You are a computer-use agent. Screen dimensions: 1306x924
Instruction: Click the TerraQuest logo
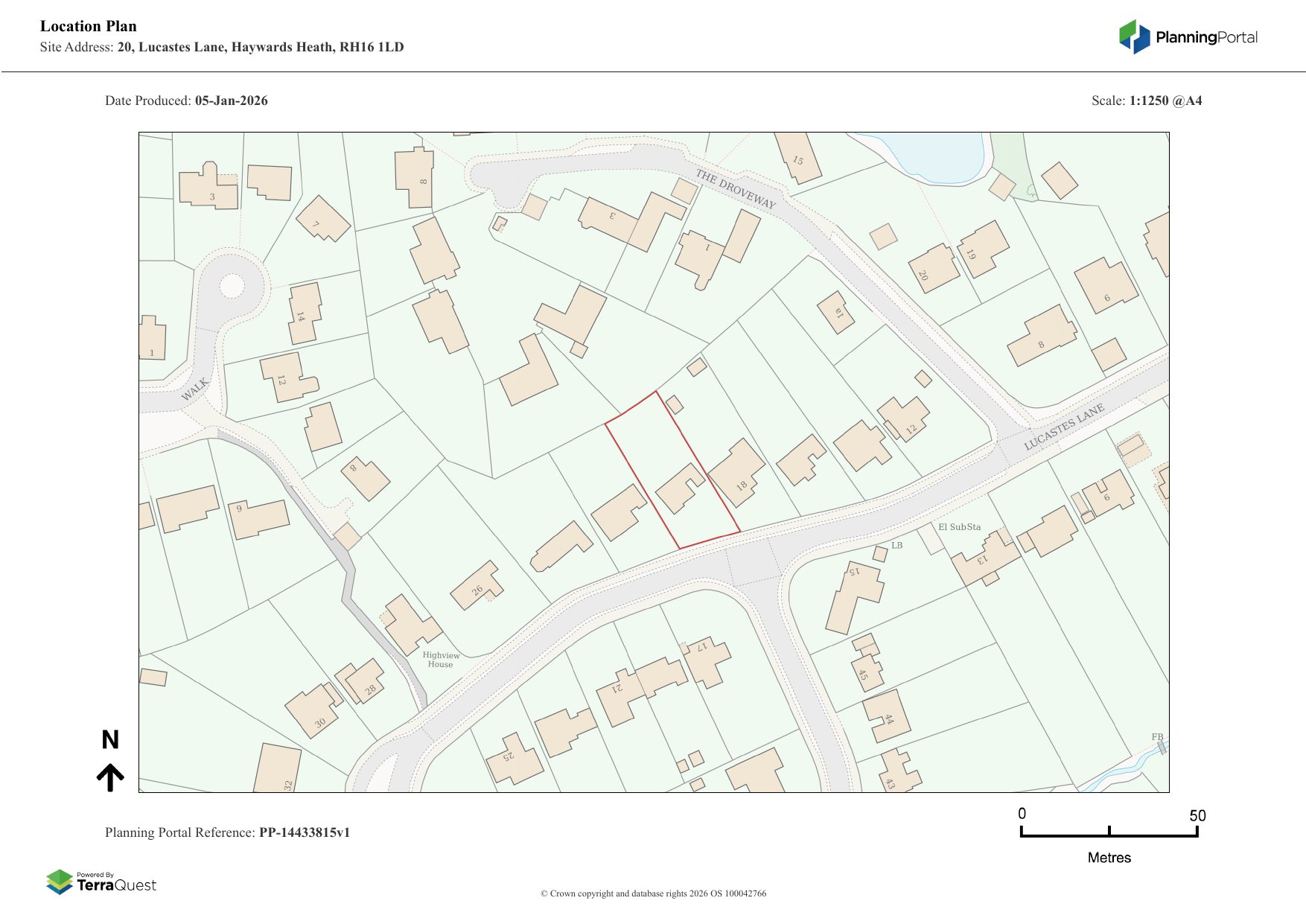(x=101, y=882)
